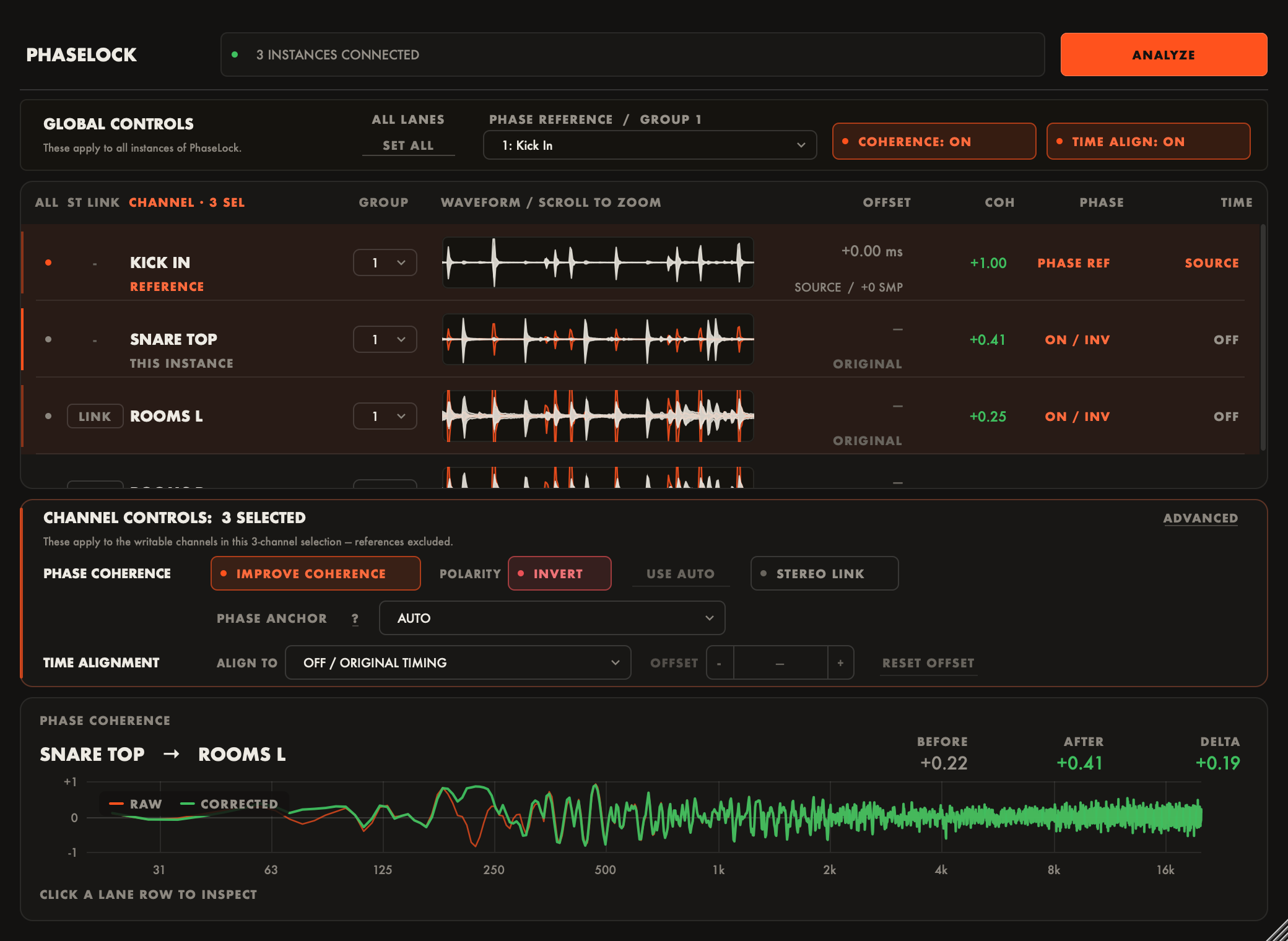The image size is (1288, 941).
Task: Click the Kick In waveform thumbnail
Action: click(598, 262)
